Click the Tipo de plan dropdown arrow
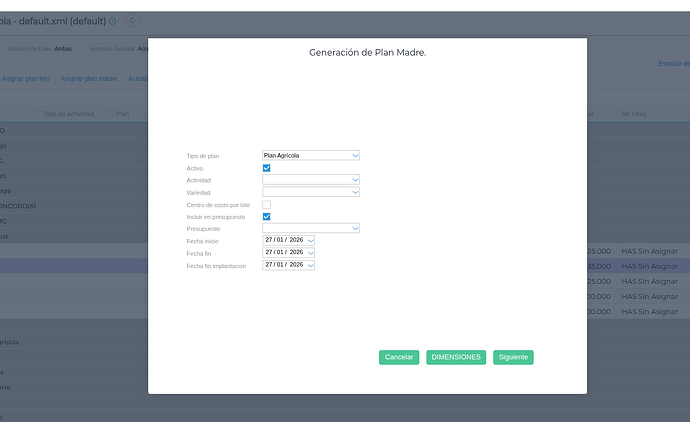This screenshot has width=690, height=422. 355,156
